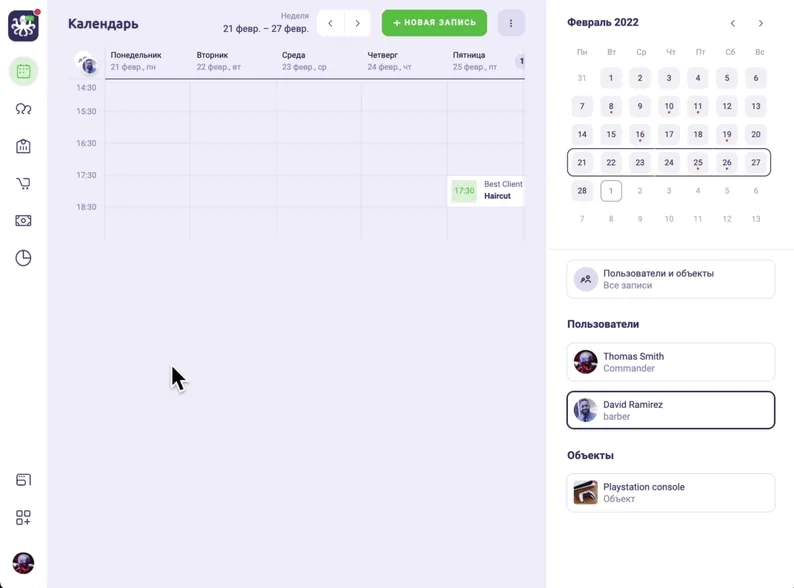Select Thomas Smith Commander user filter

[x=670, y=362]
